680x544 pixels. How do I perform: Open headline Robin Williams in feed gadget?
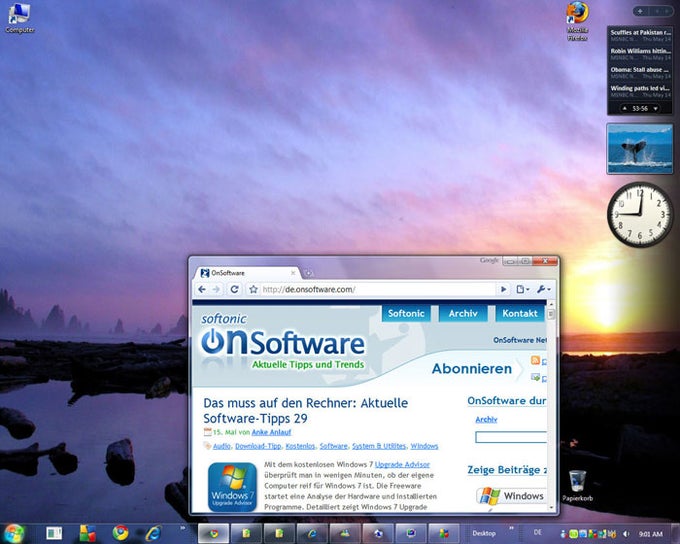[x=640, y=51]
